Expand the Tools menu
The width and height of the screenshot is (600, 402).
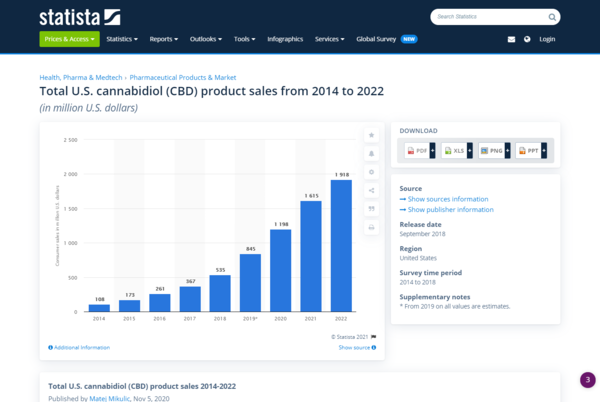tap(245, 39)
